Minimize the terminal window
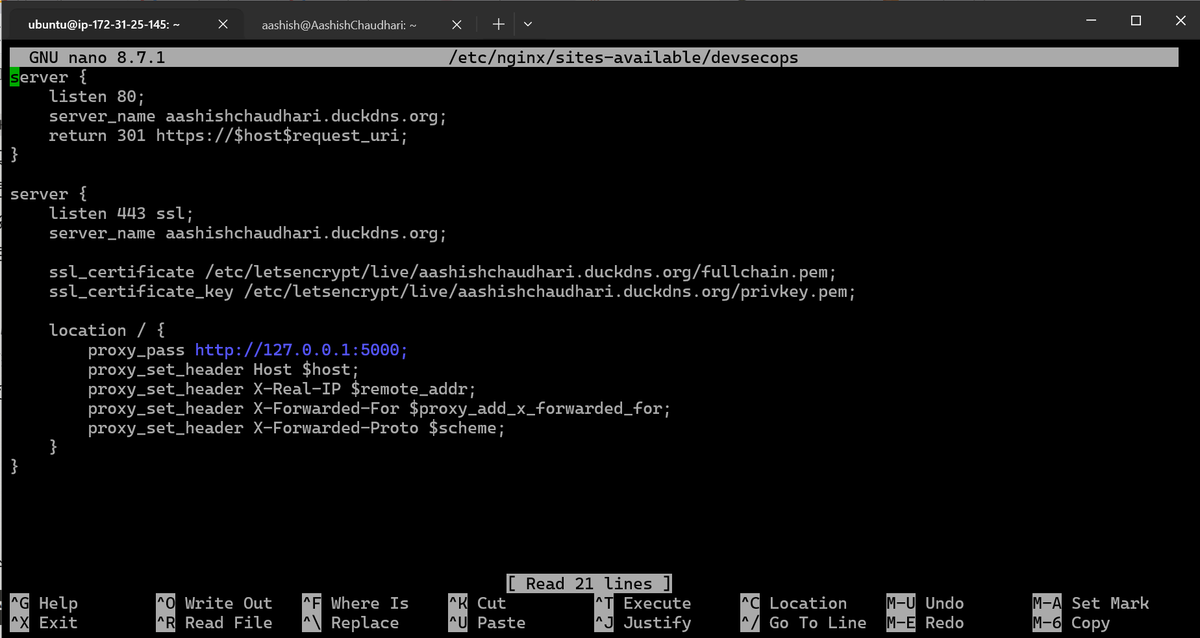Screen dimensions: 1200x638 (1089, 21)
